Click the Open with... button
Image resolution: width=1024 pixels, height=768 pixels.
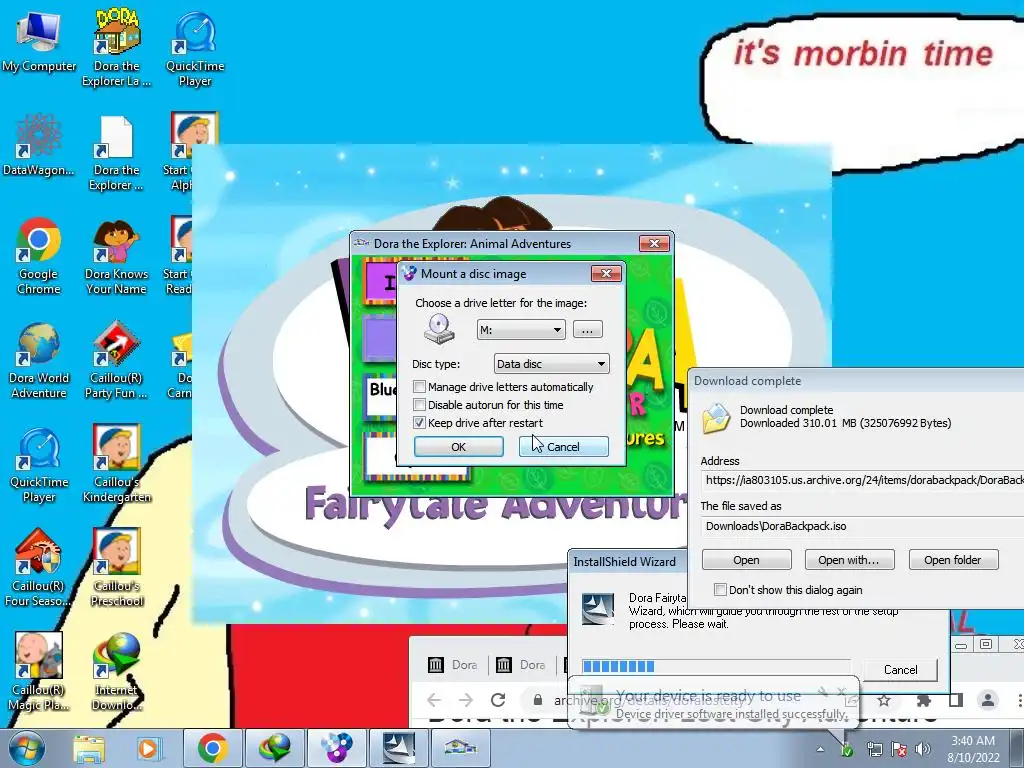848,560
